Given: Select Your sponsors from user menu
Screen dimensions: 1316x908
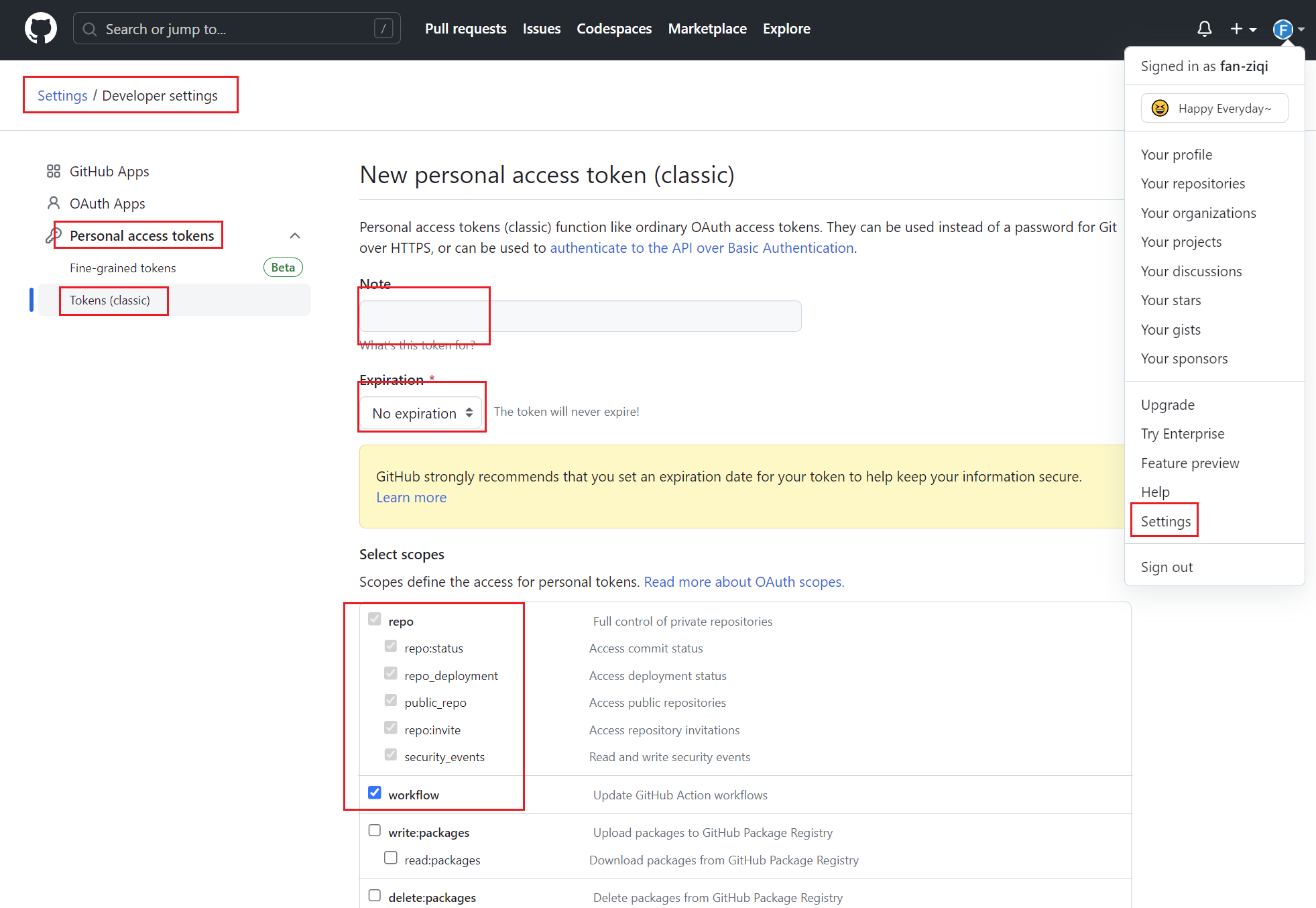Looking at the screenshot, I should coord(1185,359).
